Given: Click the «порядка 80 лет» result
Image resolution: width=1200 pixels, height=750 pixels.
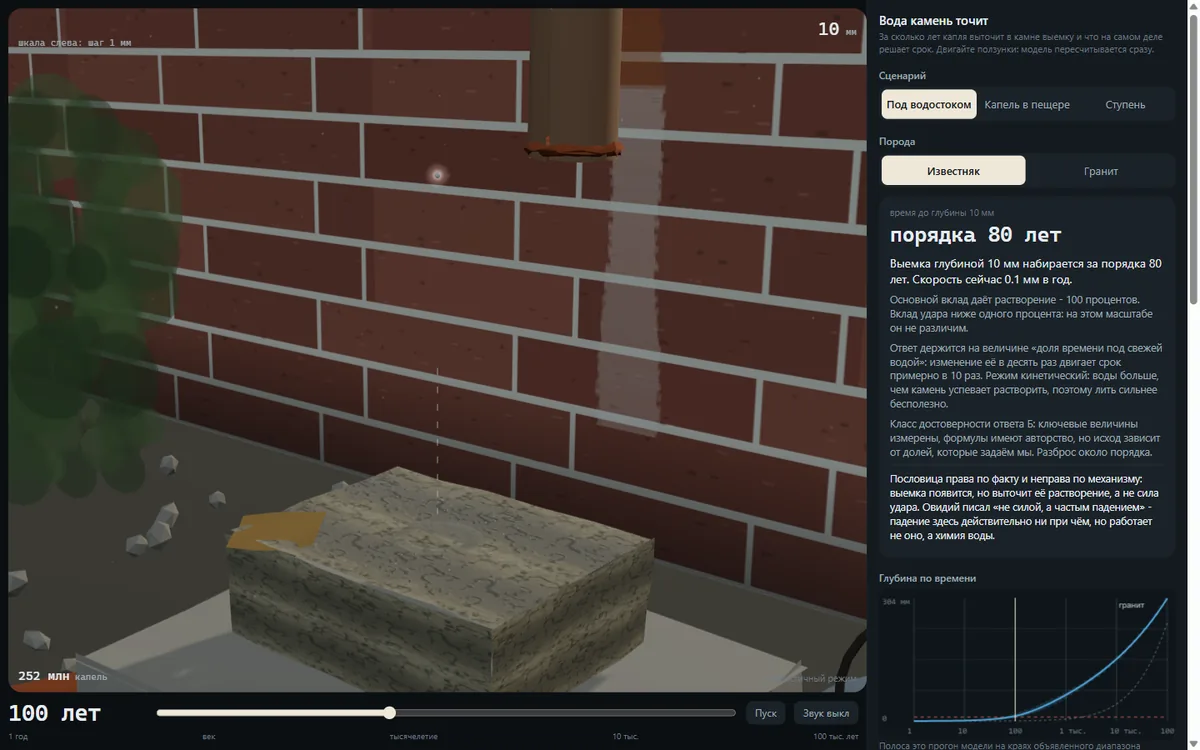Looking at the screenshot, I should click(976, 235).
